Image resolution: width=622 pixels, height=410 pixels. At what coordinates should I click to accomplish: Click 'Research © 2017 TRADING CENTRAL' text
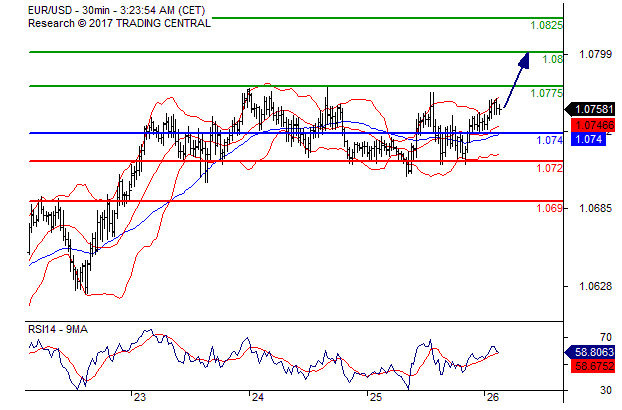119,23
